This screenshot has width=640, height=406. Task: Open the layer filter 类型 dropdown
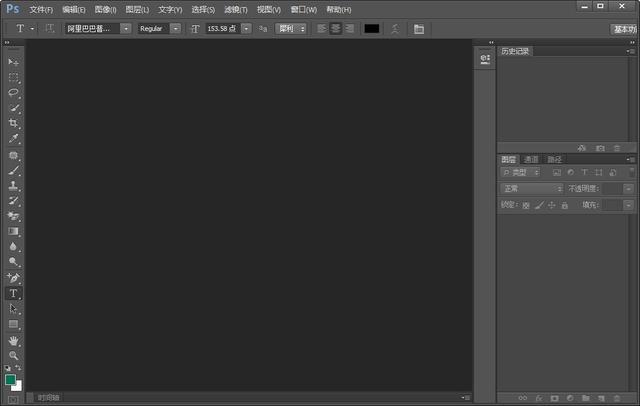(520, 173)
